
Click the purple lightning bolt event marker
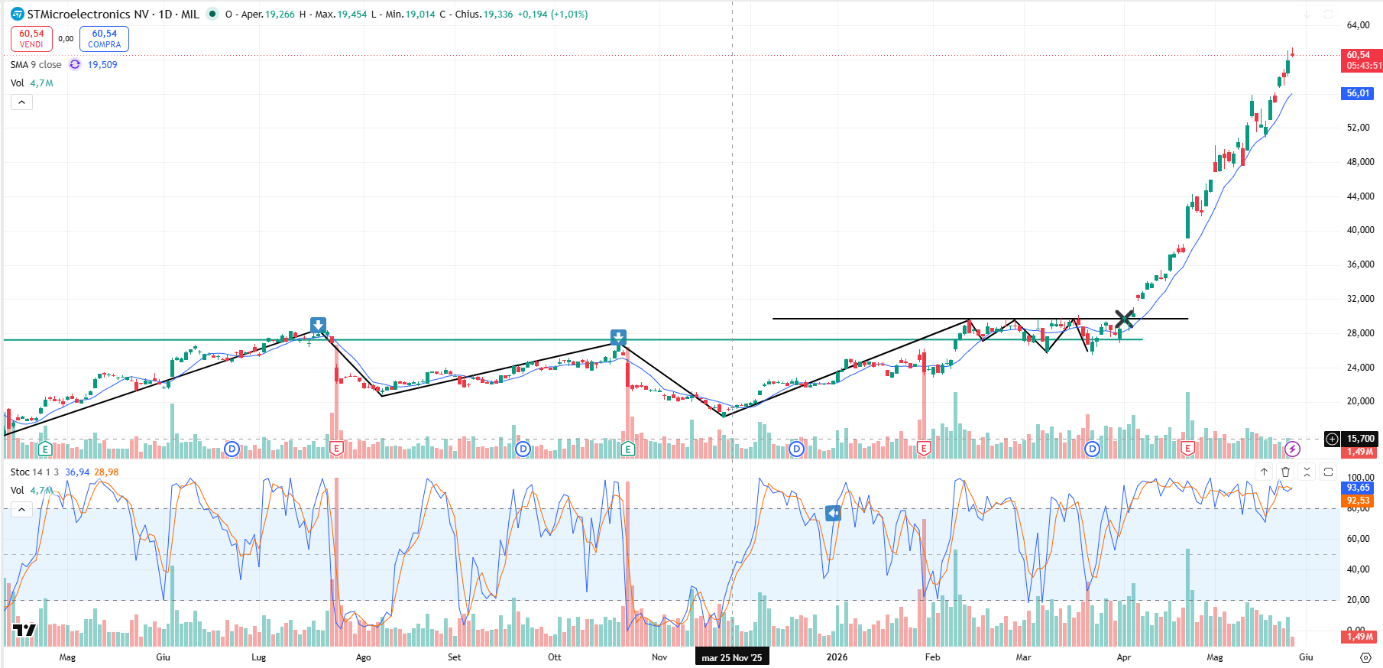tap(1292, 449)
